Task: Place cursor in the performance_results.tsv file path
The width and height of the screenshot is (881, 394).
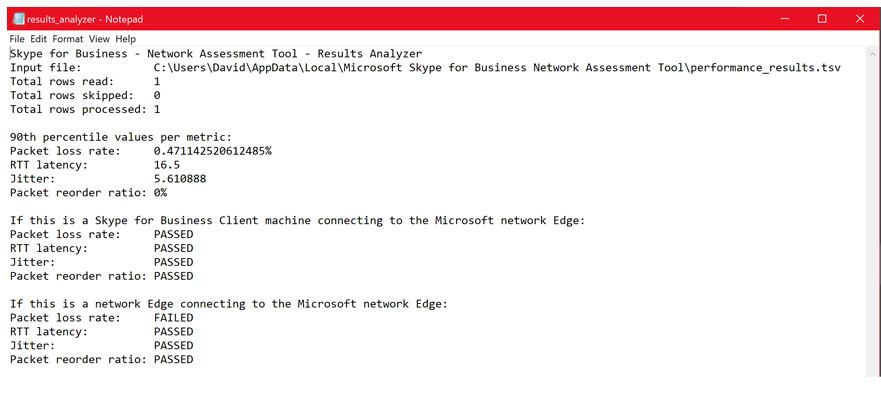Action: coord(497,67)
